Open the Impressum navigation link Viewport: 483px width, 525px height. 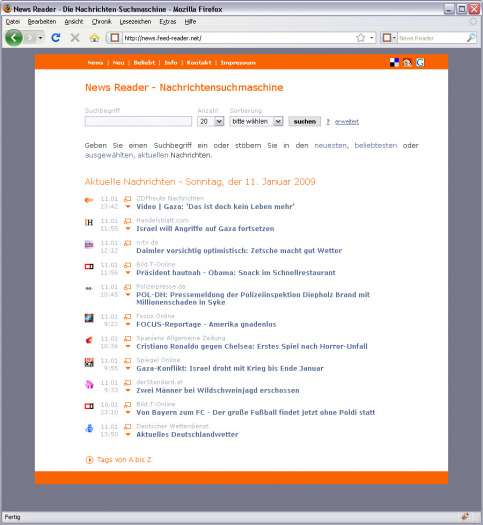click(x=238, y=63)
